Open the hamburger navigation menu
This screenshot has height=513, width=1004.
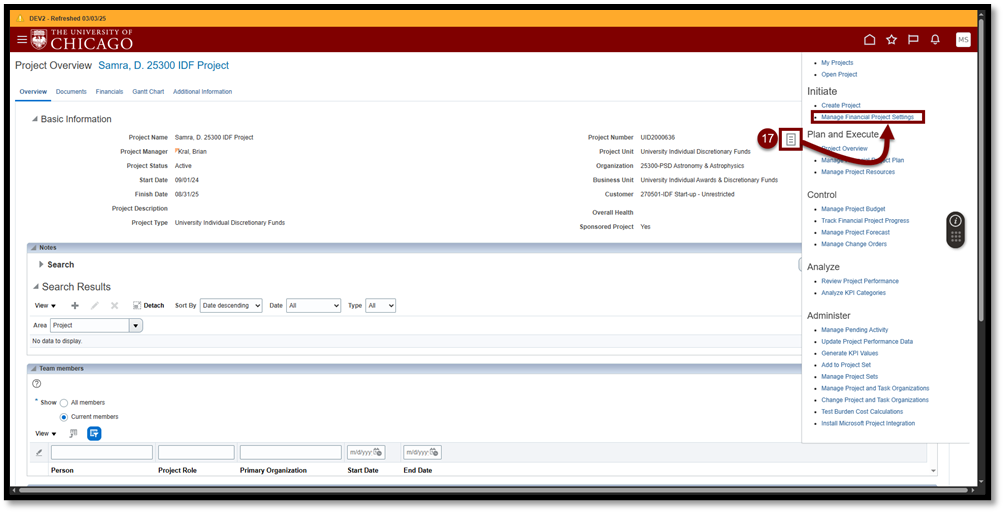[22, 40]
